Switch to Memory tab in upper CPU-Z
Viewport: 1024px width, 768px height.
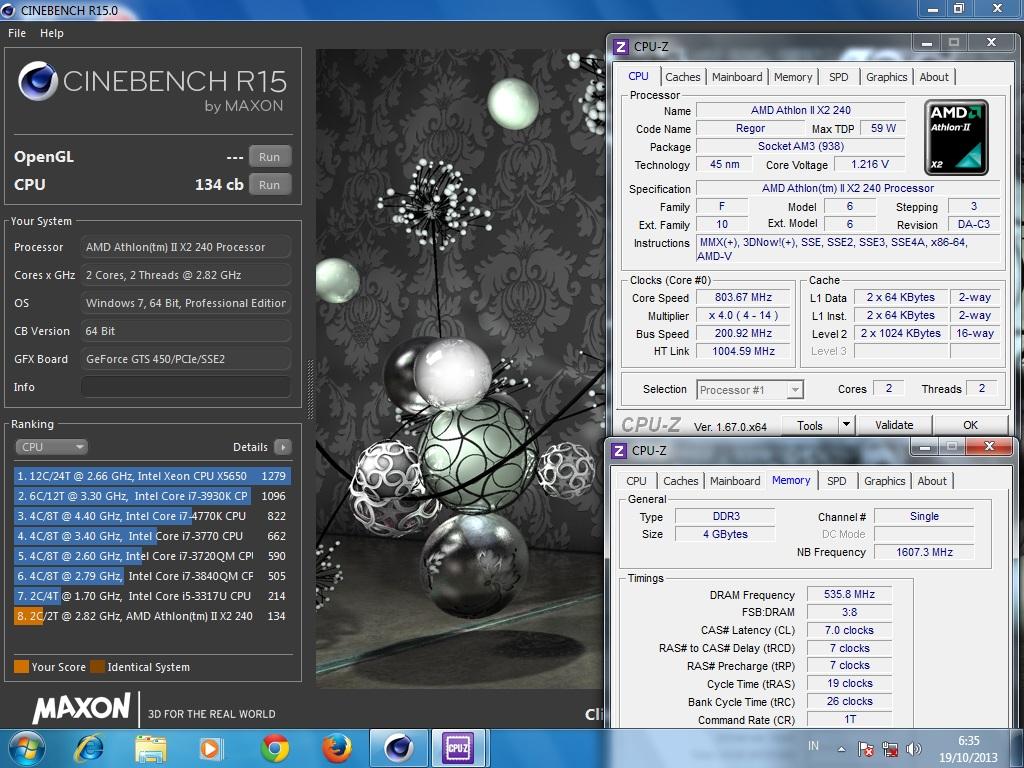point(793,76)
